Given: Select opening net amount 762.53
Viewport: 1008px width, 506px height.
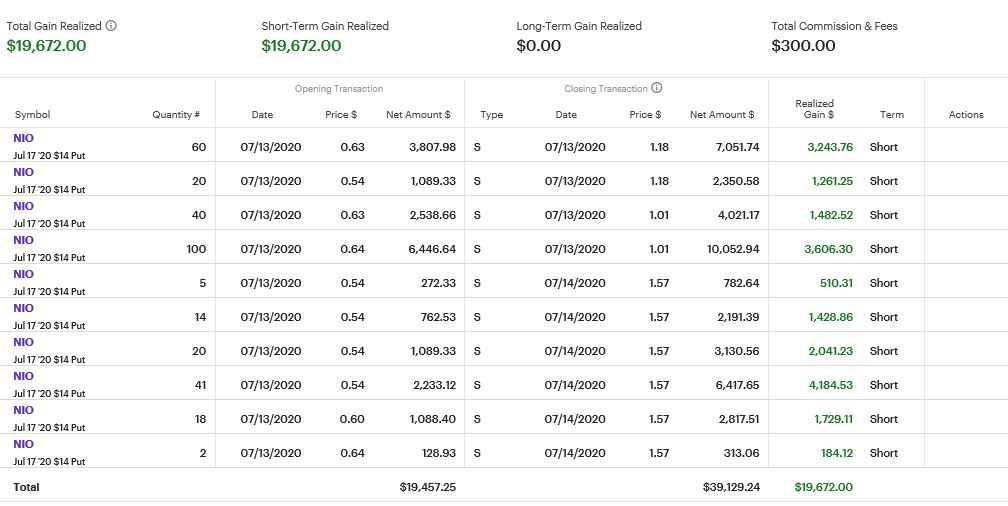Looking at the screenshot, I should (x=438, y=318).
